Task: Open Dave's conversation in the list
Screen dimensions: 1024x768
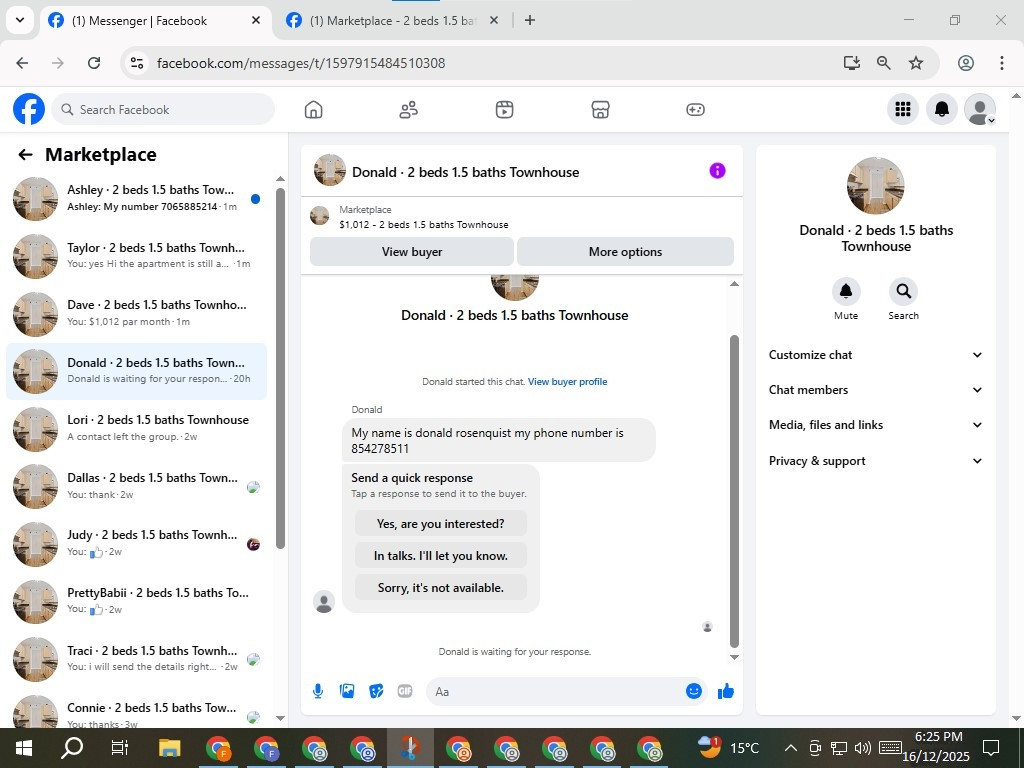Action: pyautogui.click(x=136, y=313)
